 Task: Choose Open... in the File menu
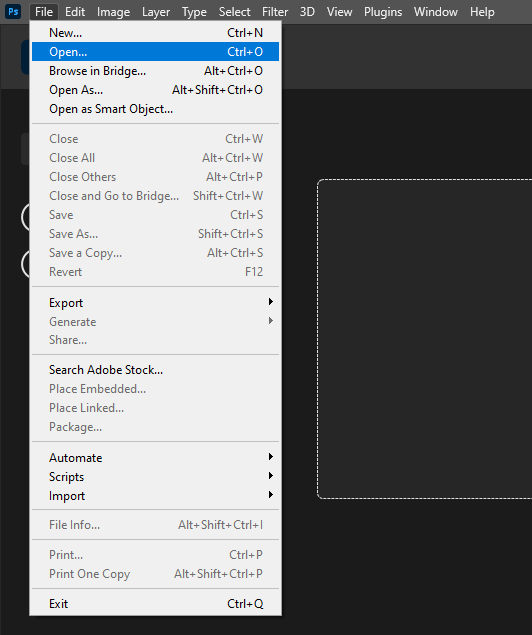155,52
